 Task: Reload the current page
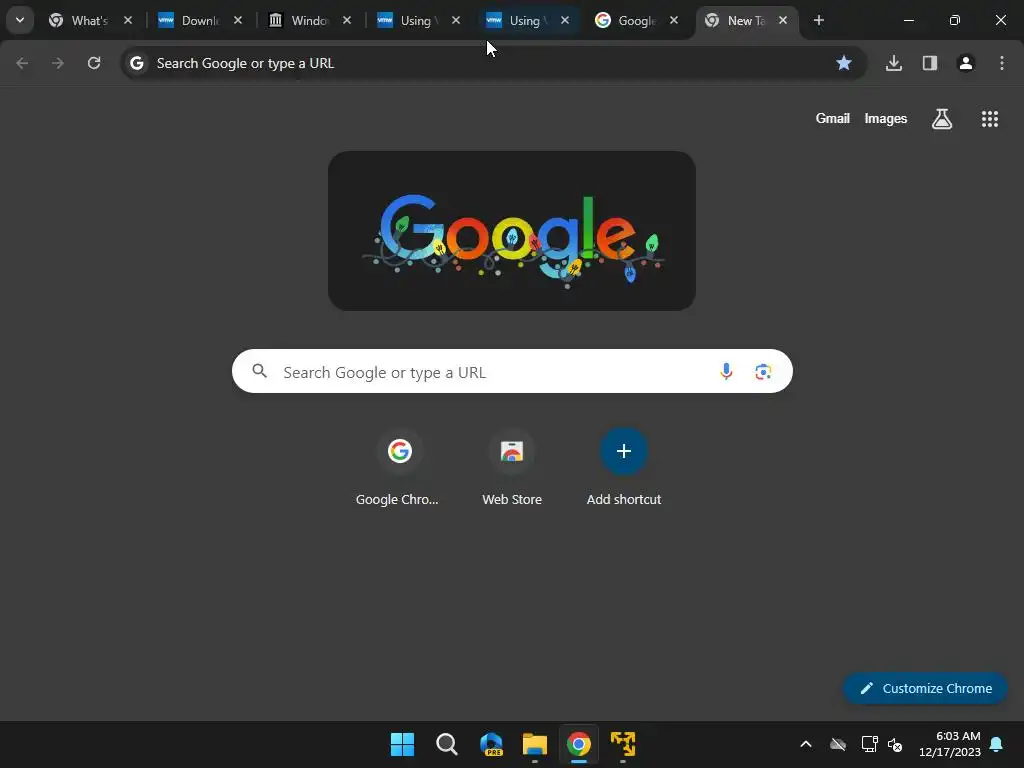(x=94, y=63)
